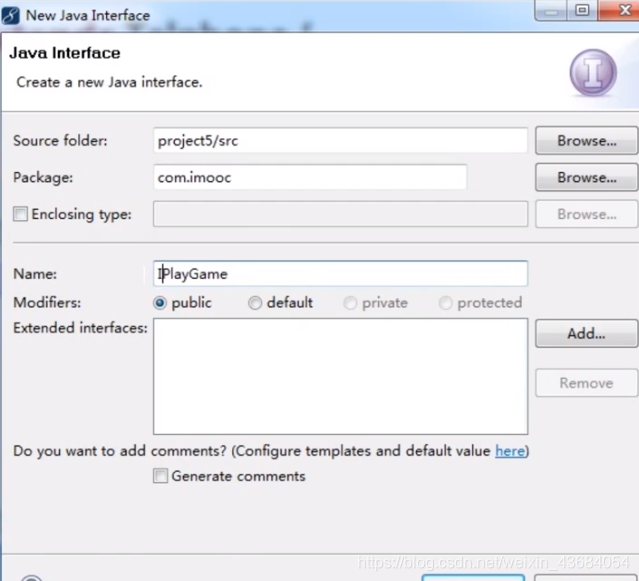
Task: Click the 'Name:' label
Action: coord(35,274)
